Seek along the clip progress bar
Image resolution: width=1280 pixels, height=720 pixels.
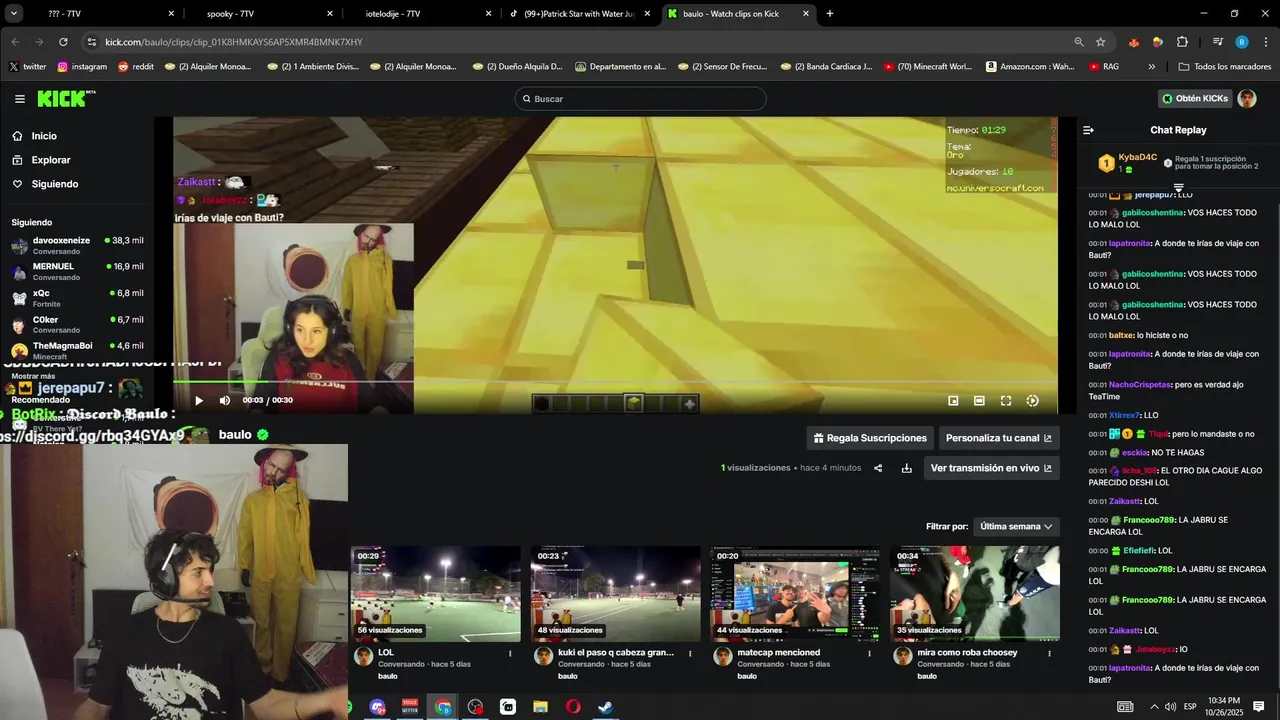615,382
